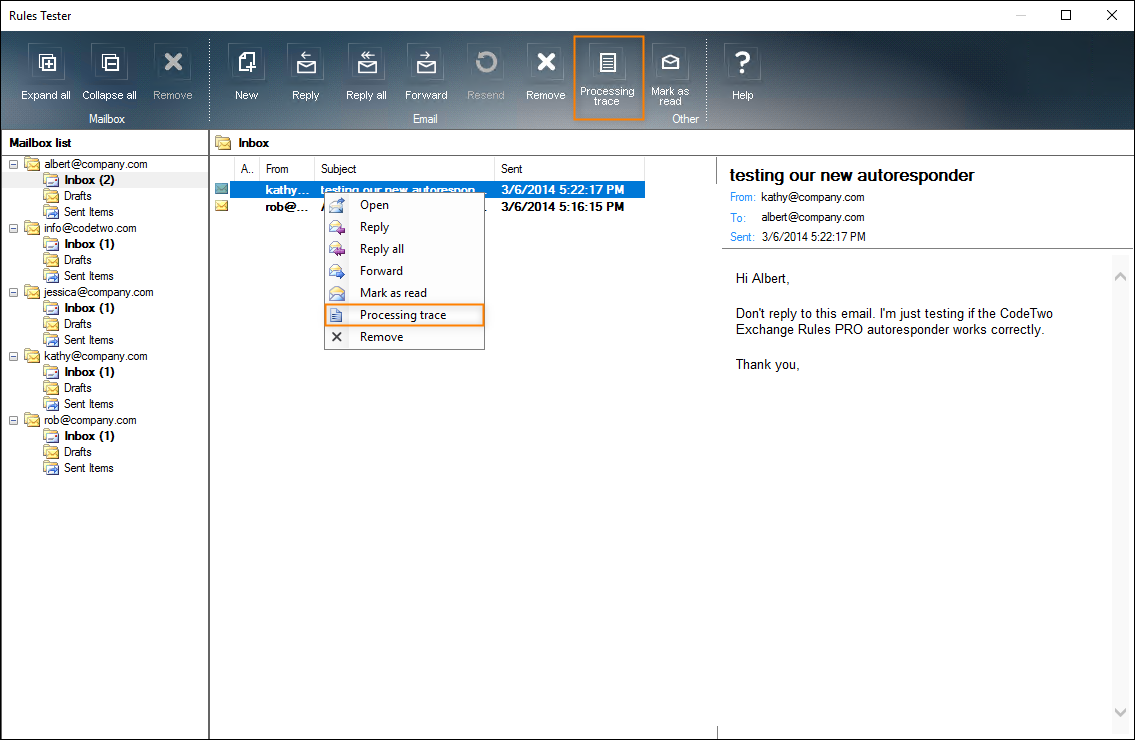Click albert@company.com in the preview To field
This screenshot has width=1135, height=740.
(812, 217)
